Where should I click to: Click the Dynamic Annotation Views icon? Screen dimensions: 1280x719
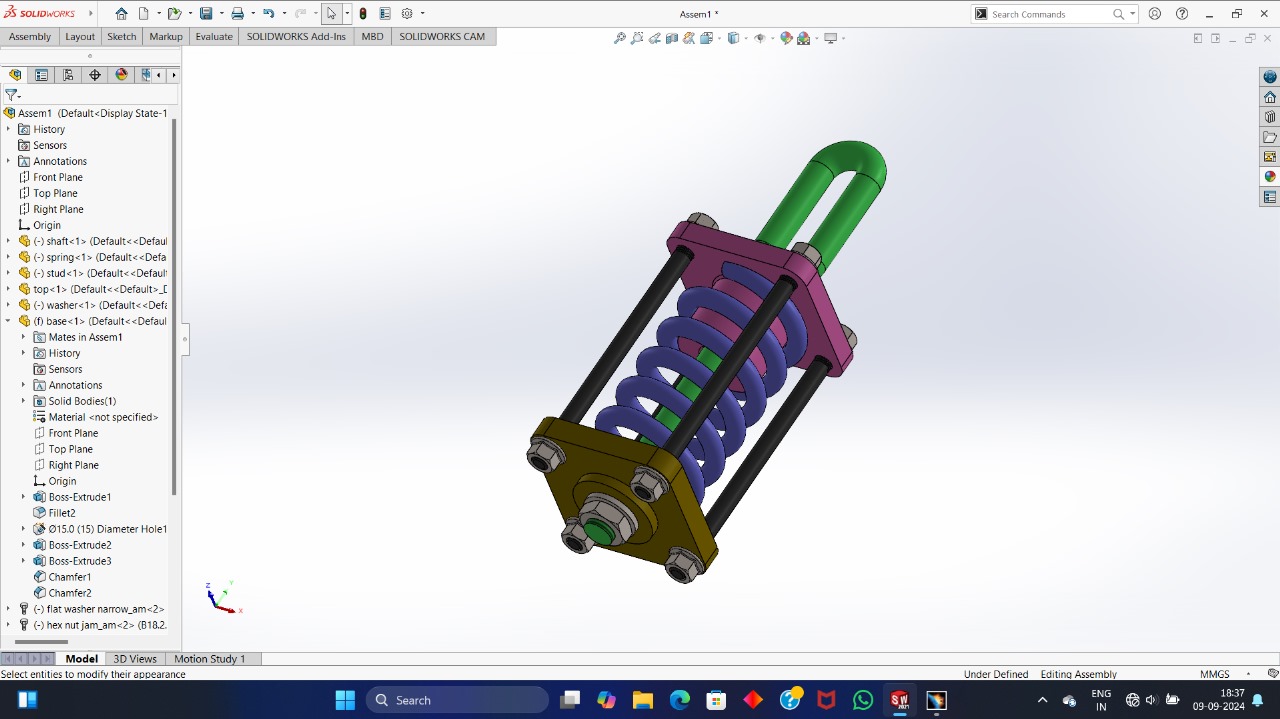pos(689,38)
